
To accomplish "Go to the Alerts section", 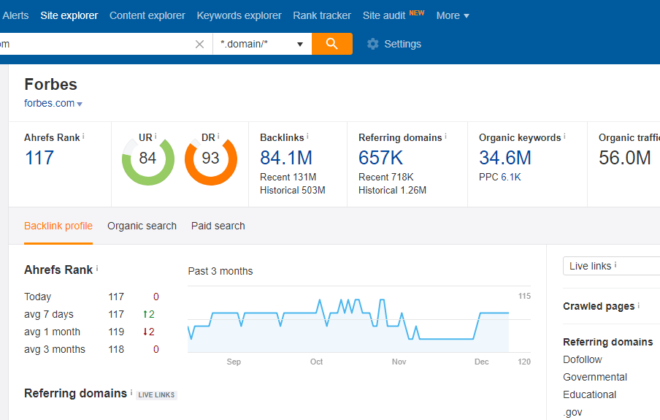I will [x=16, y=16].
